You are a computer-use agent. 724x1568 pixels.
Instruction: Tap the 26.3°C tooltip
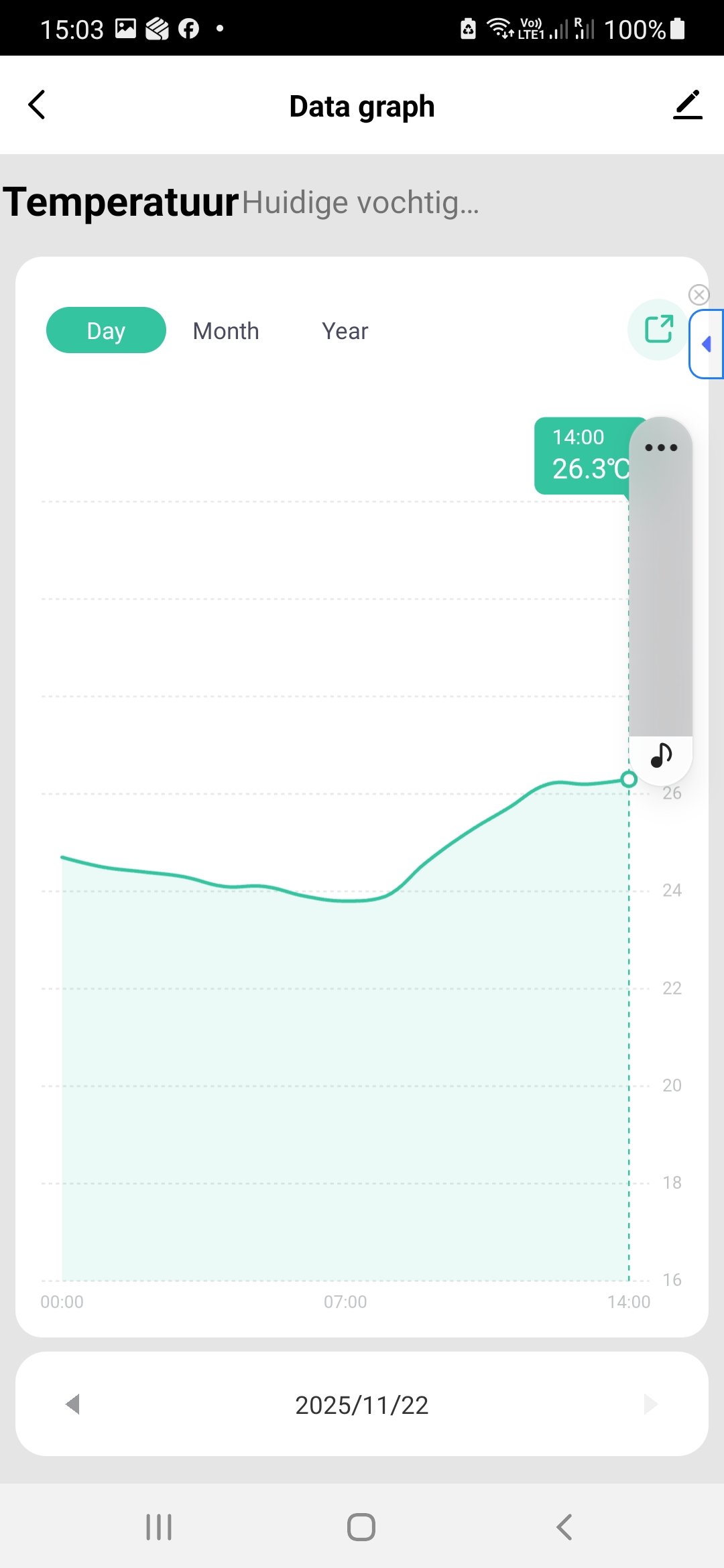[582, 456]
